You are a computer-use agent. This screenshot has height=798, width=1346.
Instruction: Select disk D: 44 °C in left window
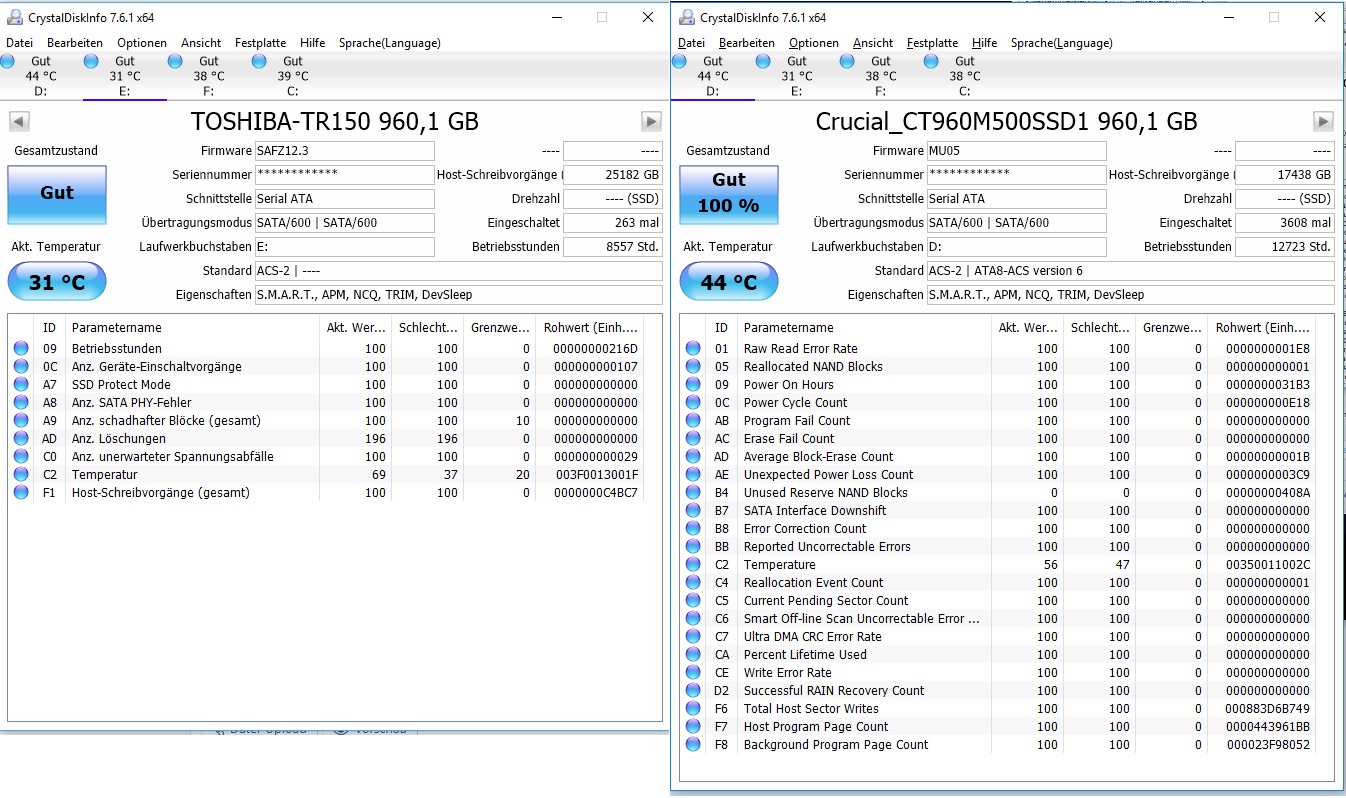point(41,76)
